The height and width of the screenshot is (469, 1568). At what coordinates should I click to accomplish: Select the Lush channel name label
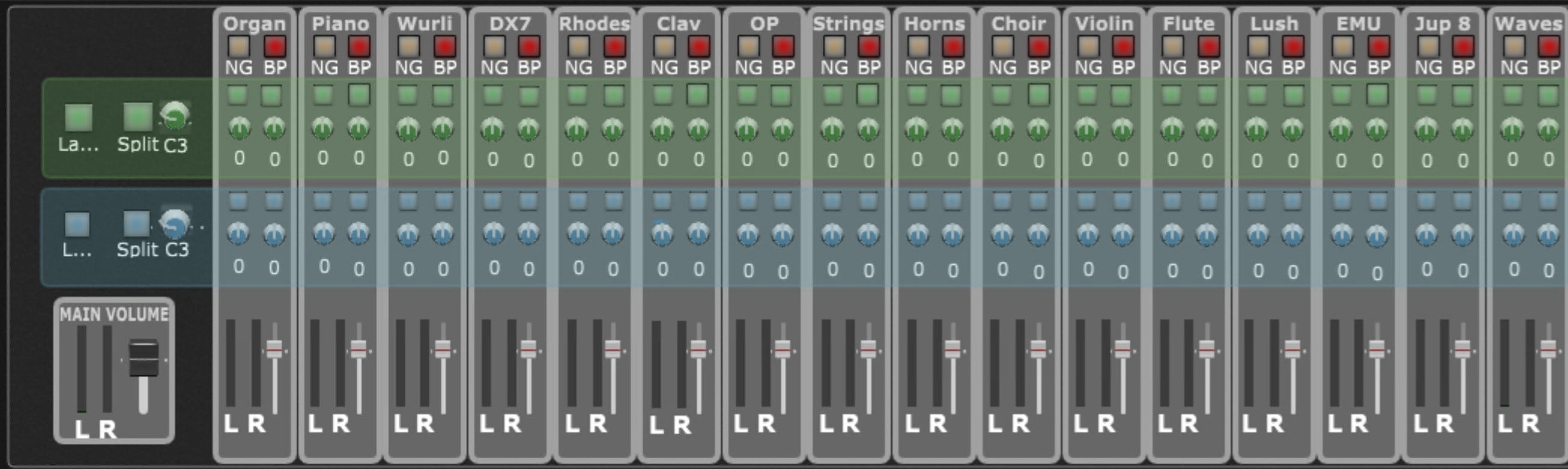pyautogui.click(x=1274, y=23)
